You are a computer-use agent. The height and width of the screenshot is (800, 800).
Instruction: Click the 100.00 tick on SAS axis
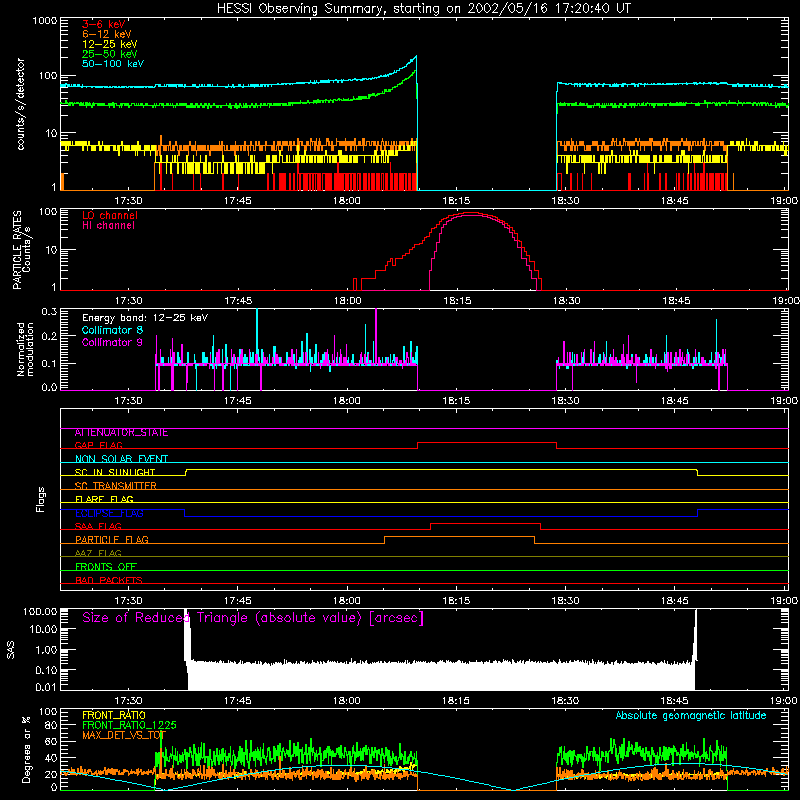click(x=40, y=612)
